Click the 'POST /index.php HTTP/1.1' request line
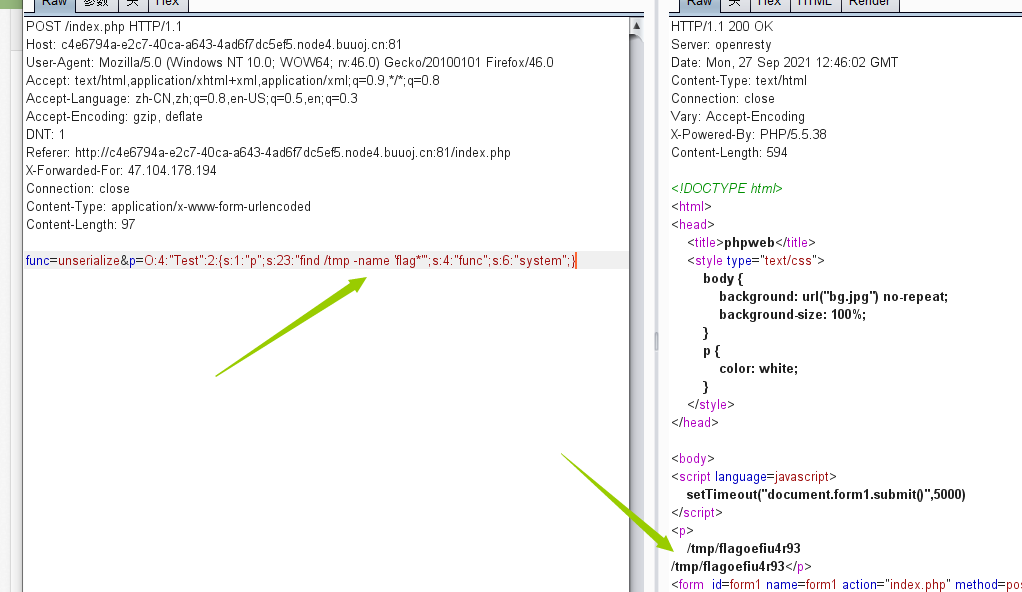Image resolution: width=1022 pixels, height=592 pixels. point(104,27)
